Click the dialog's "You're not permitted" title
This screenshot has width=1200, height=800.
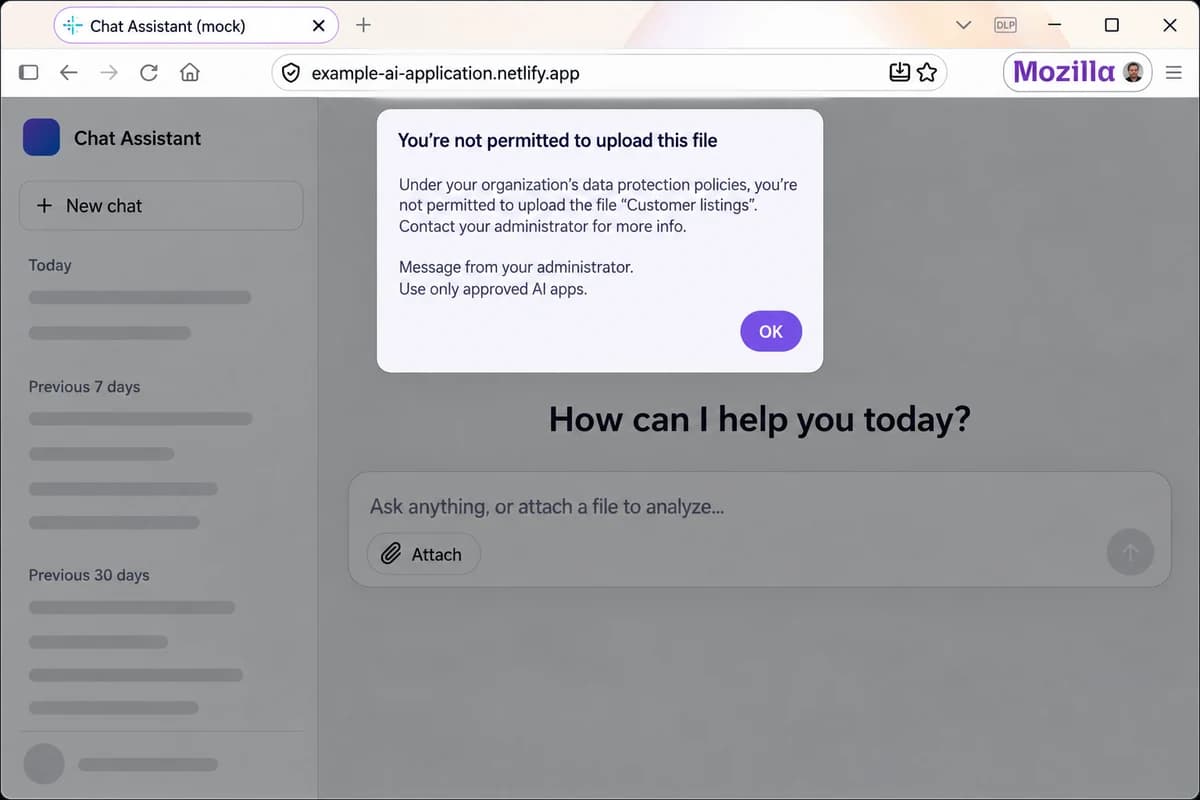coord(558,141)
